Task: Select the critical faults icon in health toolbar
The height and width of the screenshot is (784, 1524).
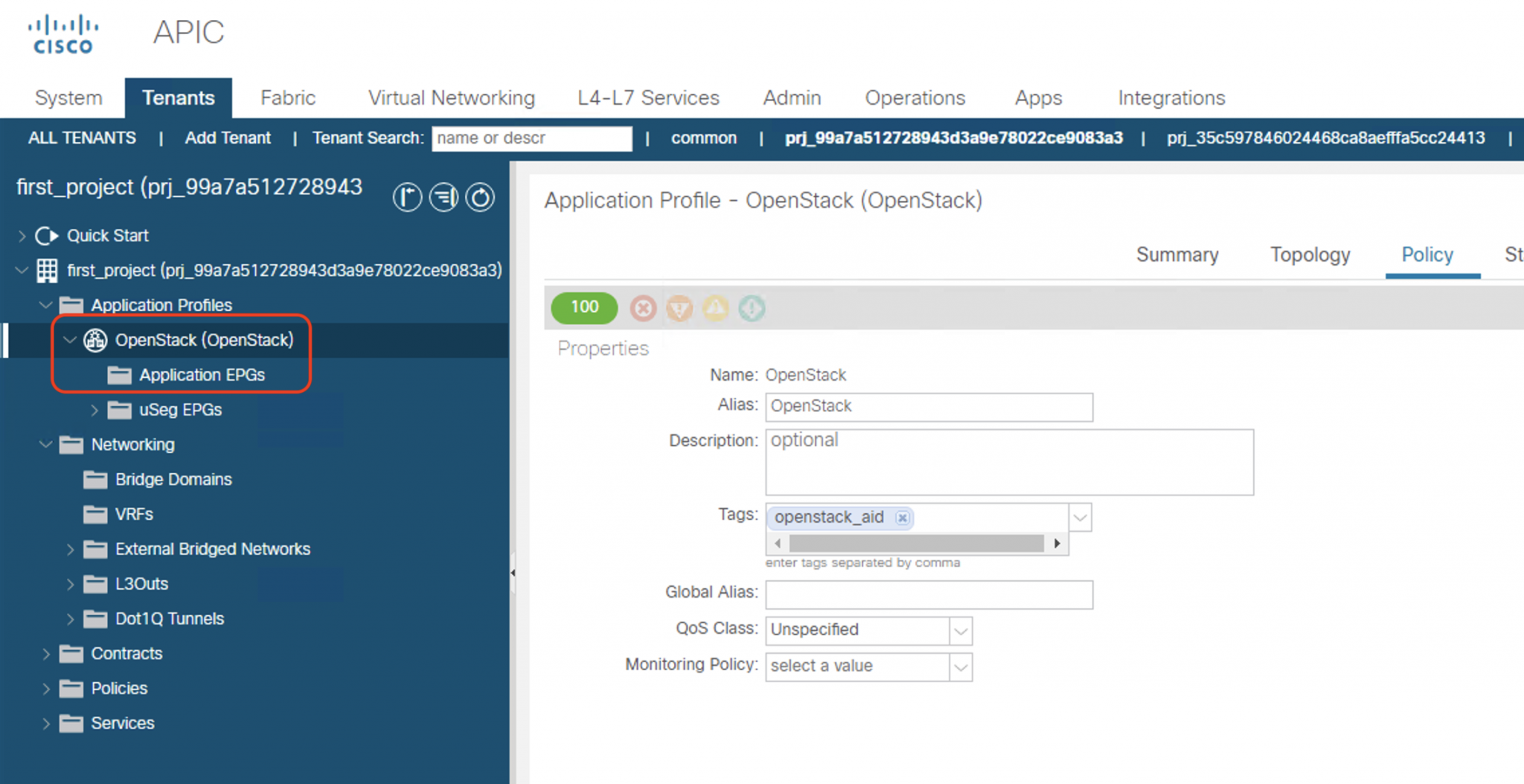Action: coord(642,308)
